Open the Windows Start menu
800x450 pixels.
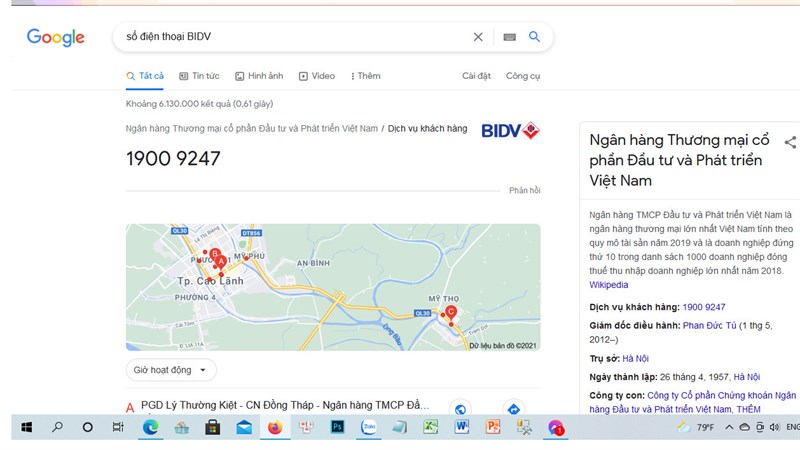click(27, 427)
